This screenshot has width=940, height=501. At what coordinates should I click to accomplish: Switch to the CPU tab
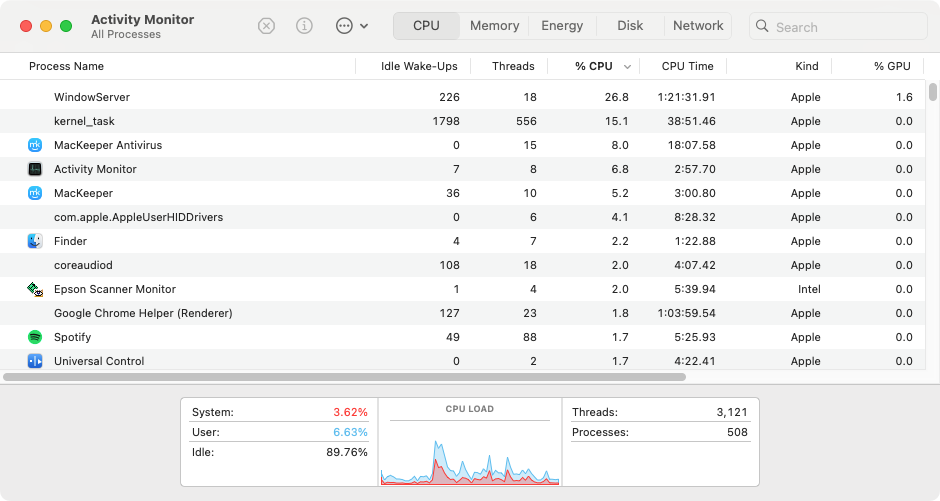(426, 26)
